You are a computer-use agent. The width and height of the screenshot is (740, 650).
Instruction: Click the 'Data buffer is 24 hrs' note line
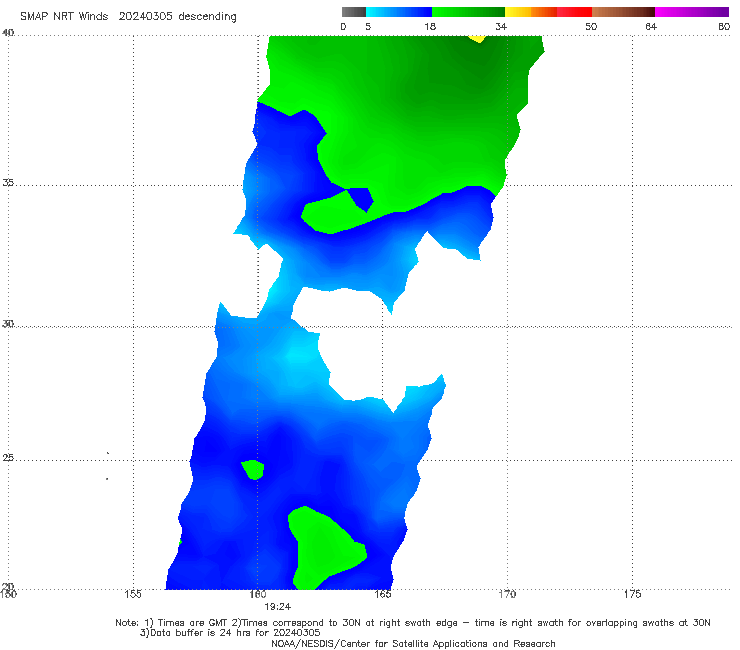230,633
